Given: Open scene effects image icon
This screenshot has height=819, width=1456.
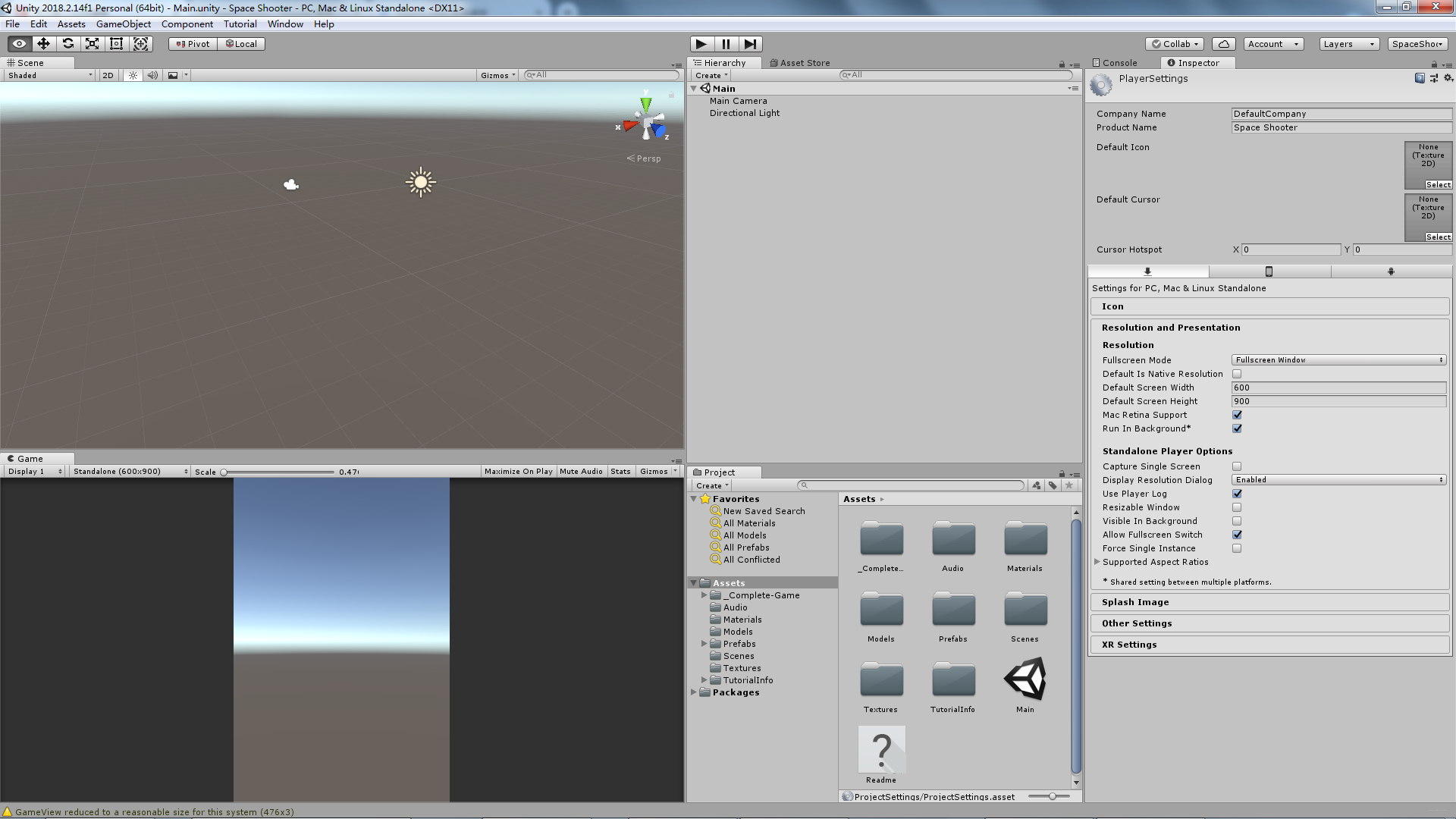Looking at the screenshot, I should (x=173, y=75).
